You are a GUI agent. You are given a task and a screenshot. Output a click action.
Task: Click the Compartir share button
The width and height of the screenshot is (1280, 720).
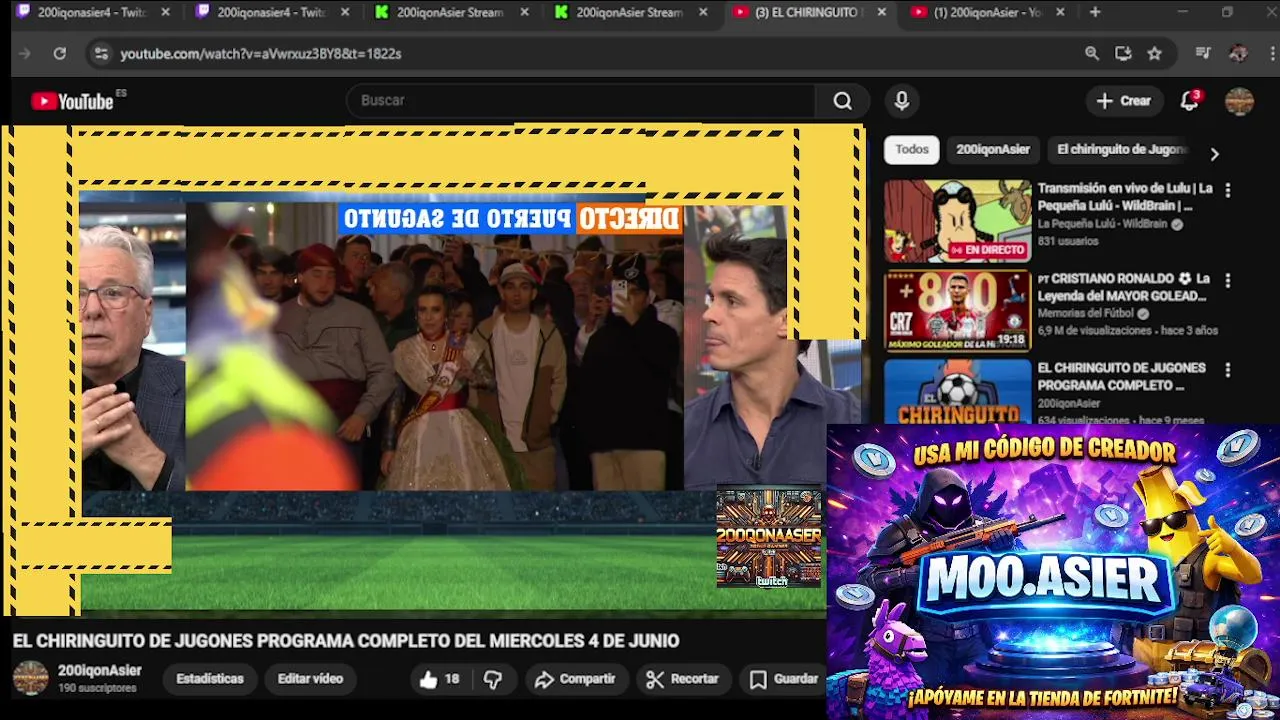click(x=575, y=679)
